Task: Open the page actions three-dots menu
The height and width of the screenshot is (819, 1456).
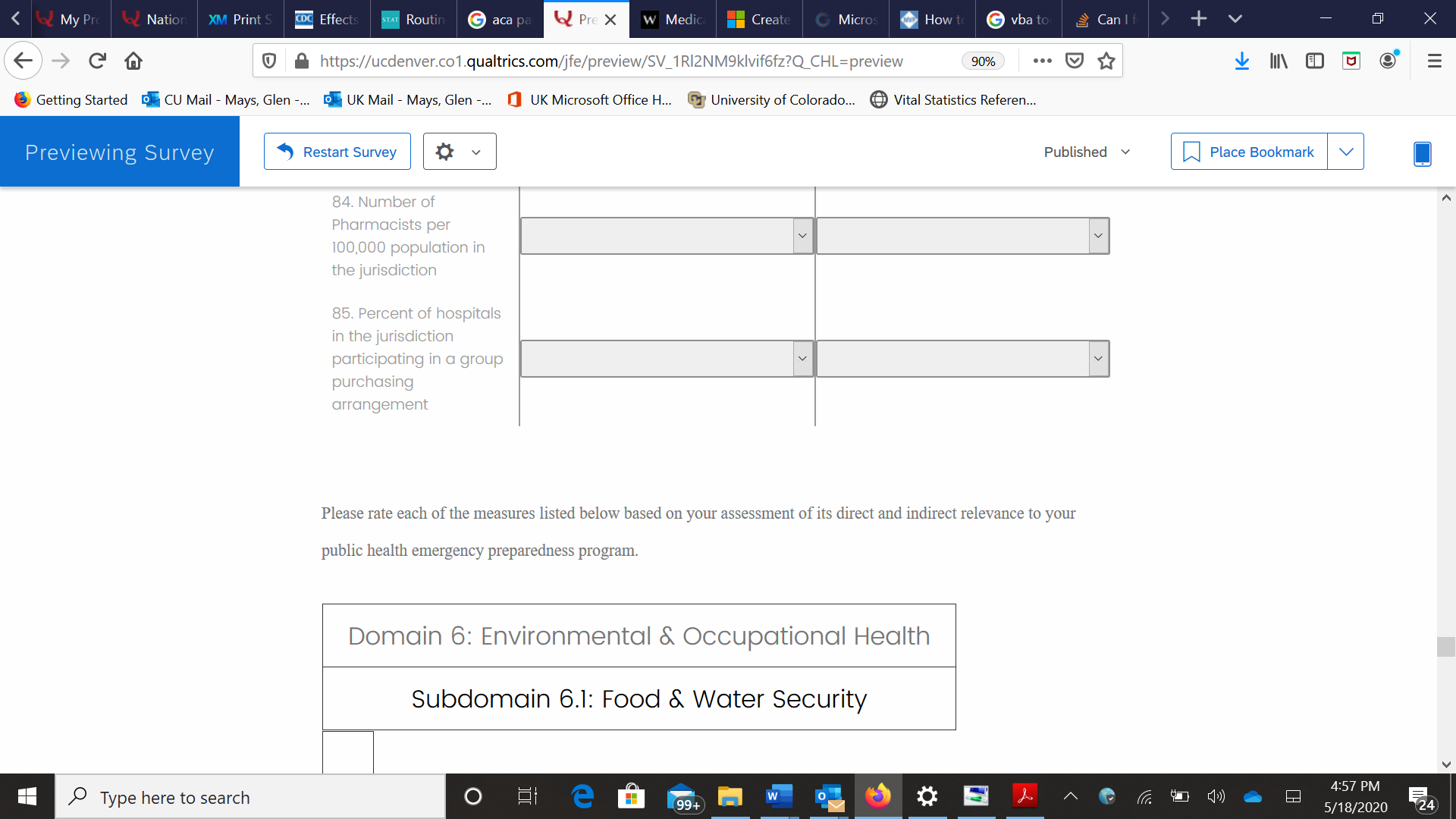Action: point(1043,61)
